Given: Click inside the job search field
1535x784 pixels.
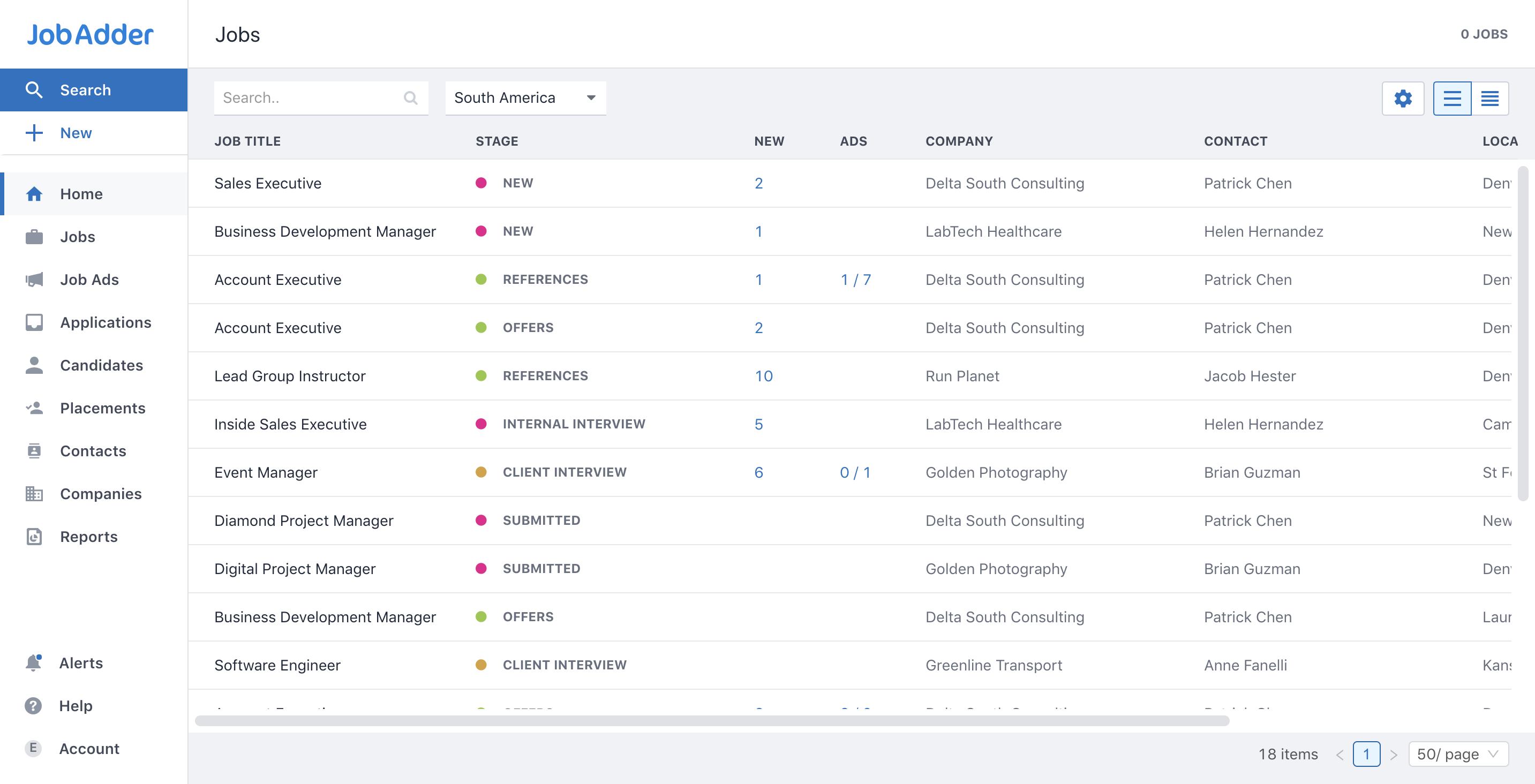Looking at the screenshot, I should [310, 97].
